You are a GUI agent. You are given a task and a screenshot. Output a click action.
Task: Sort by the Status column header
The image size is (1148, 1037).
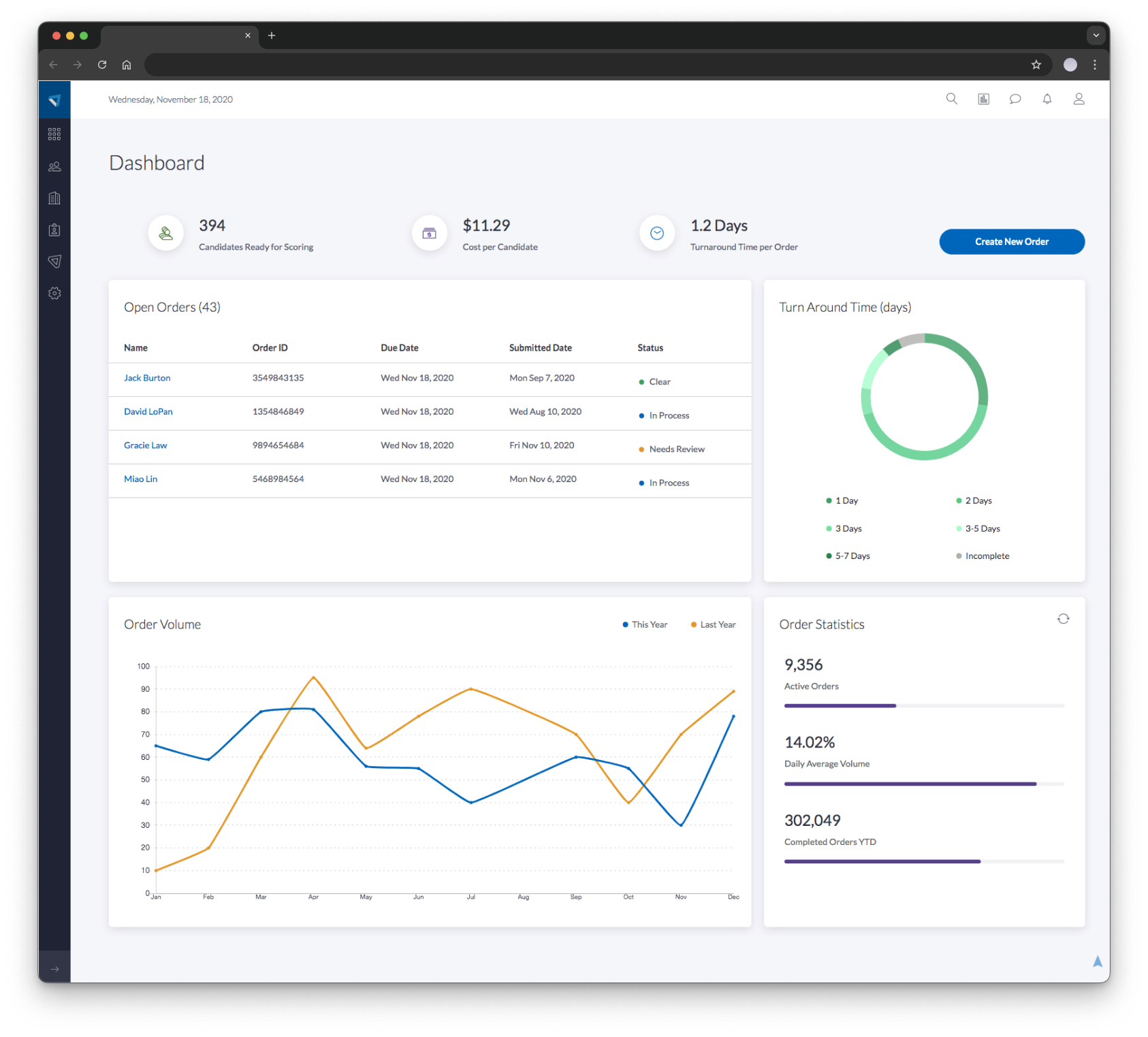click(x=650, y=348)
